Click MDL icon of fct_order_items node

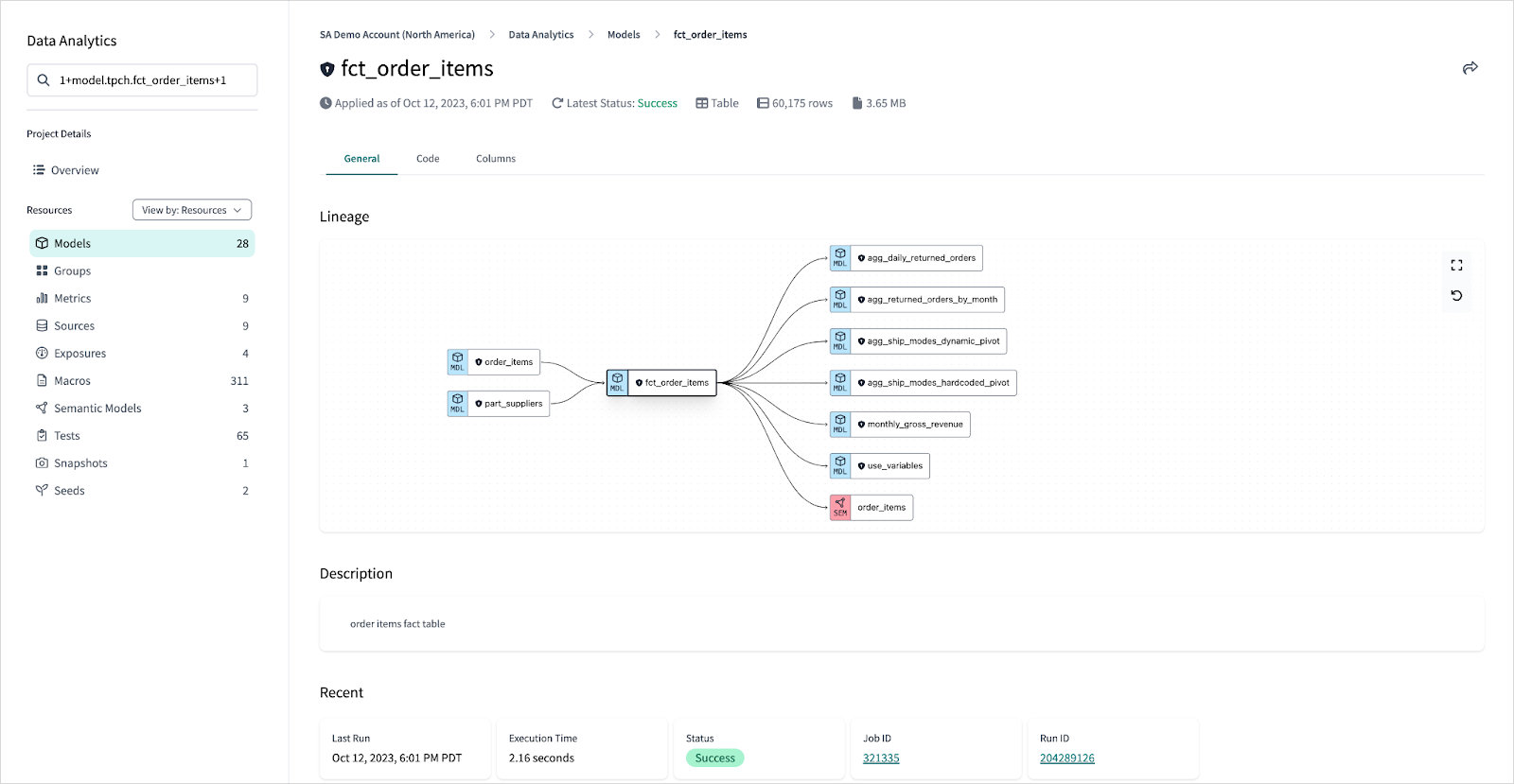tap(617, 383)
